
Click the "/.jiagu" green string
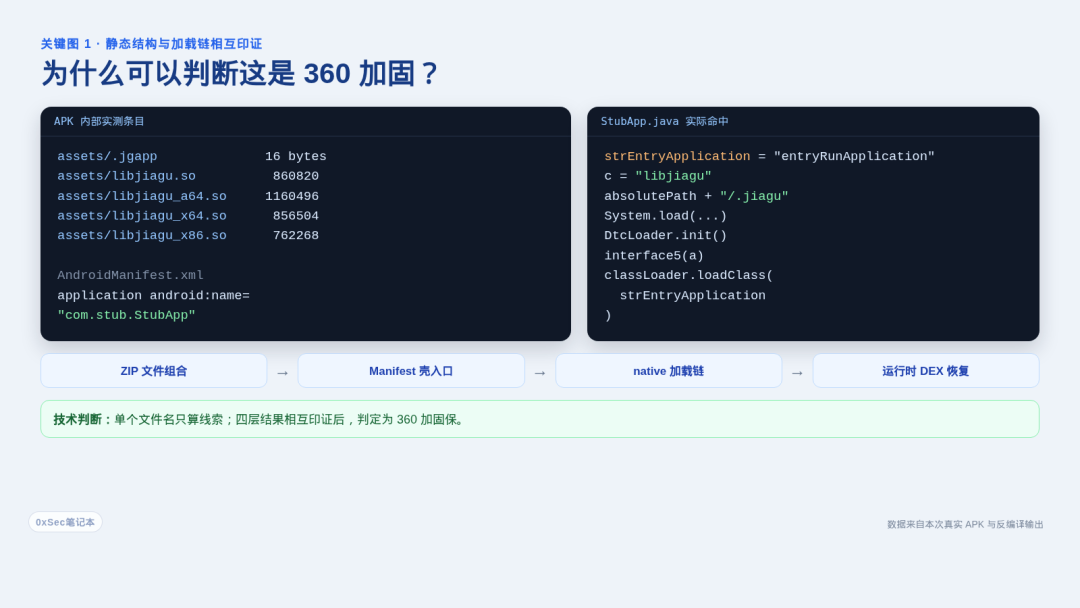pyautogui.click(x=754, y=196)
